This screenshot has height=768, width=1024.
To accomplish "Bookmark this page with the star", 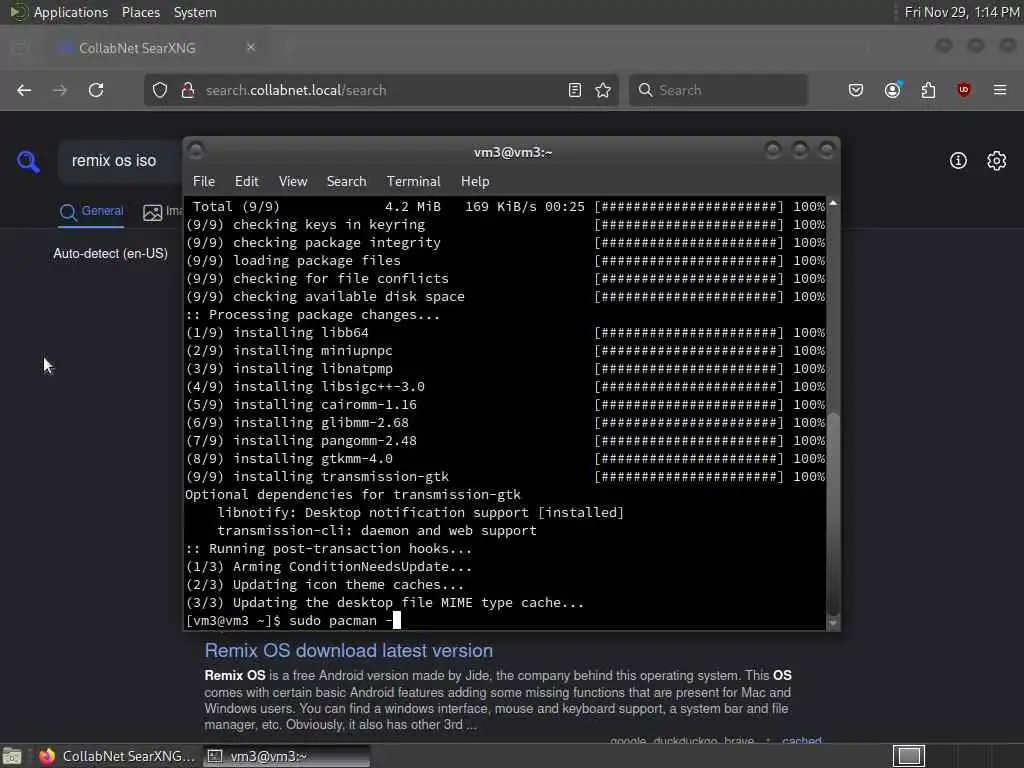I will click(x=603, y=90).
